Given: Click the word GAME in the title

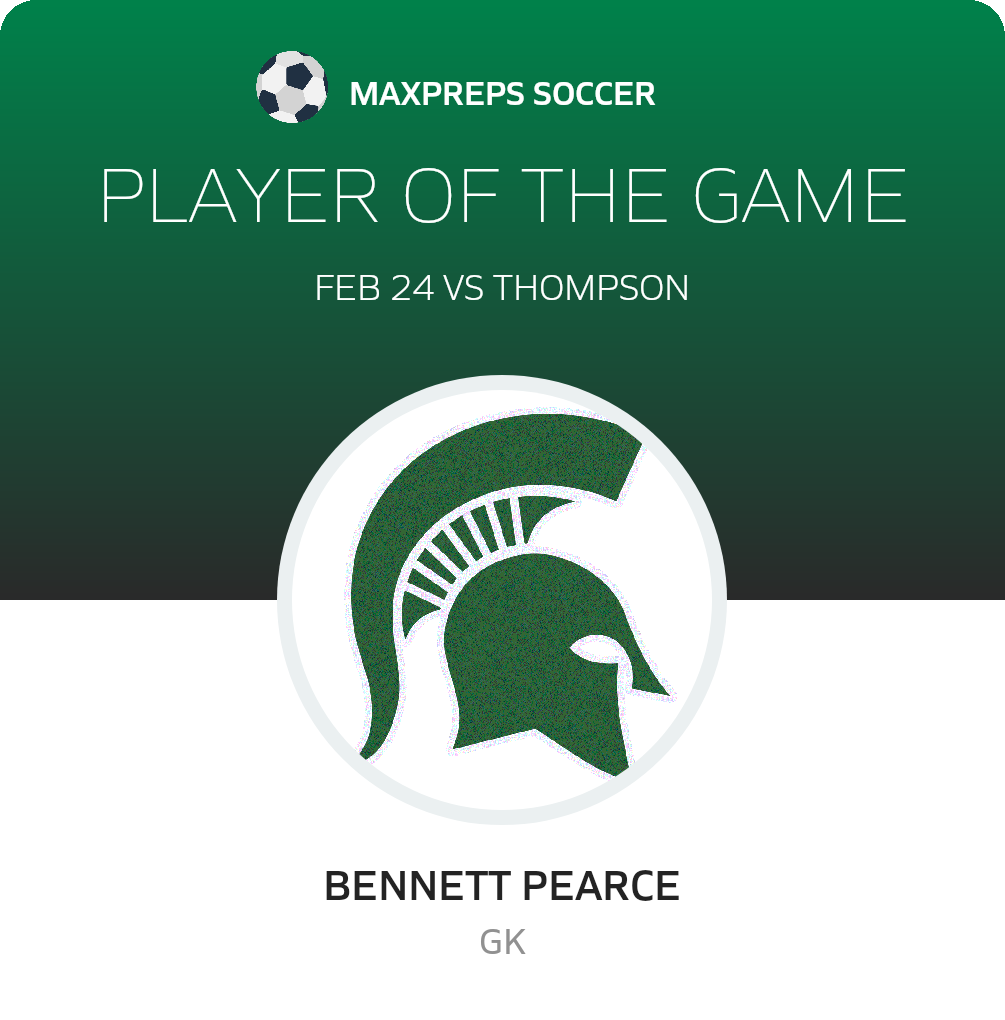Looking at the screenshot, I should coord(800,195).
